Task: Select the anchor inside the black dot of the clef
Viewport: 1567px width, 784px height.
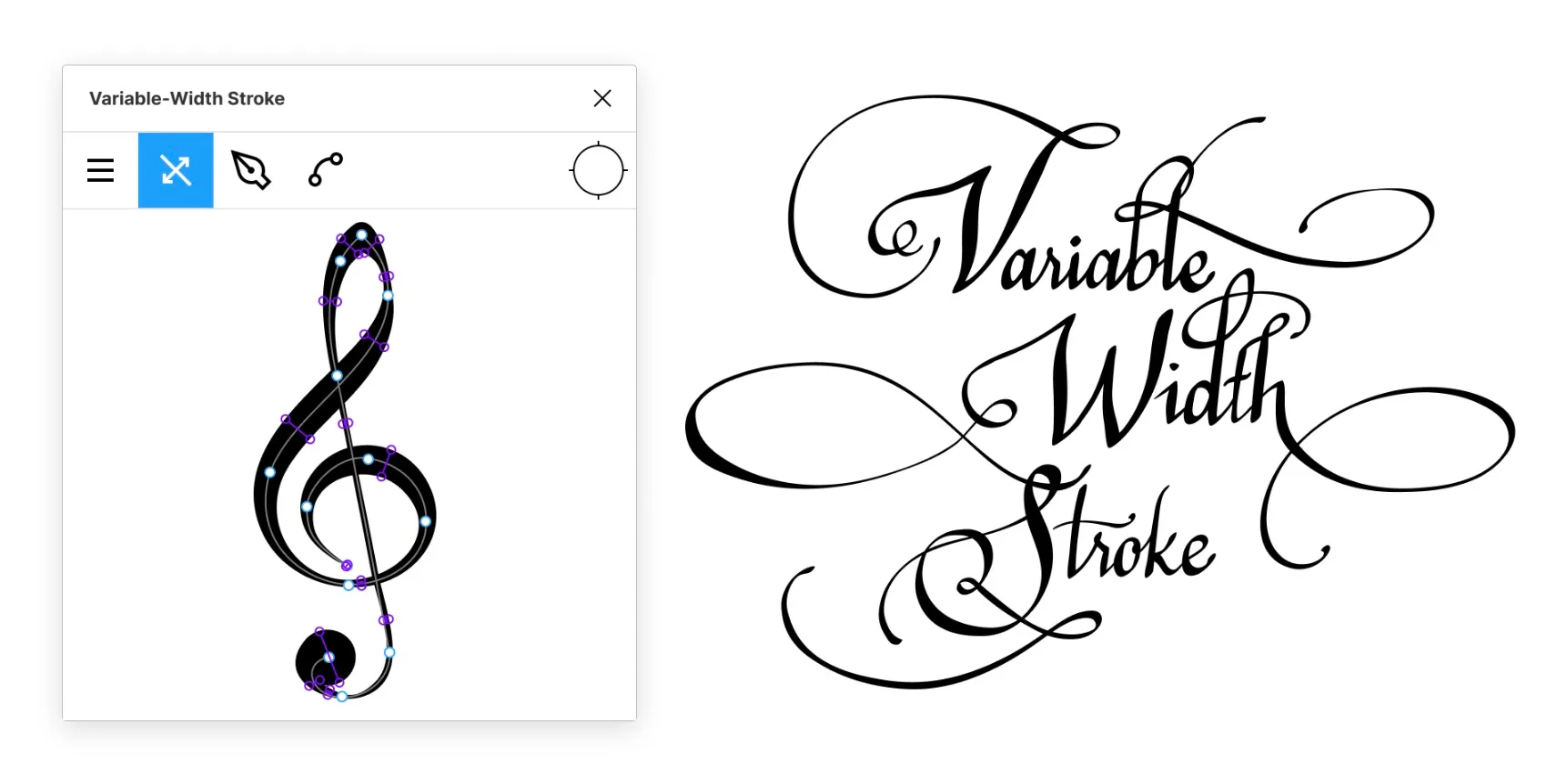Action: click(329, 657)
